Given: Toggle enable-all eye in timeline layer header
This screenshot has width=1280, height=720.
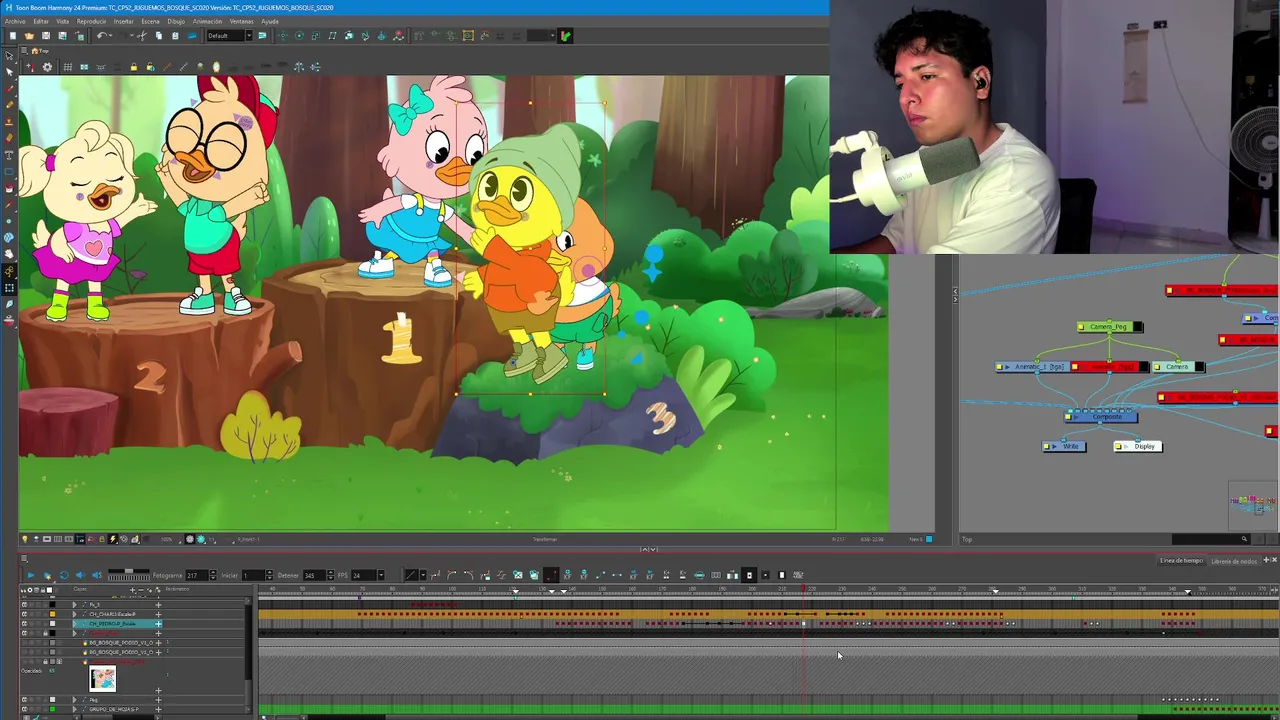Looking at the screenshot, I should (x=23, y=590).
